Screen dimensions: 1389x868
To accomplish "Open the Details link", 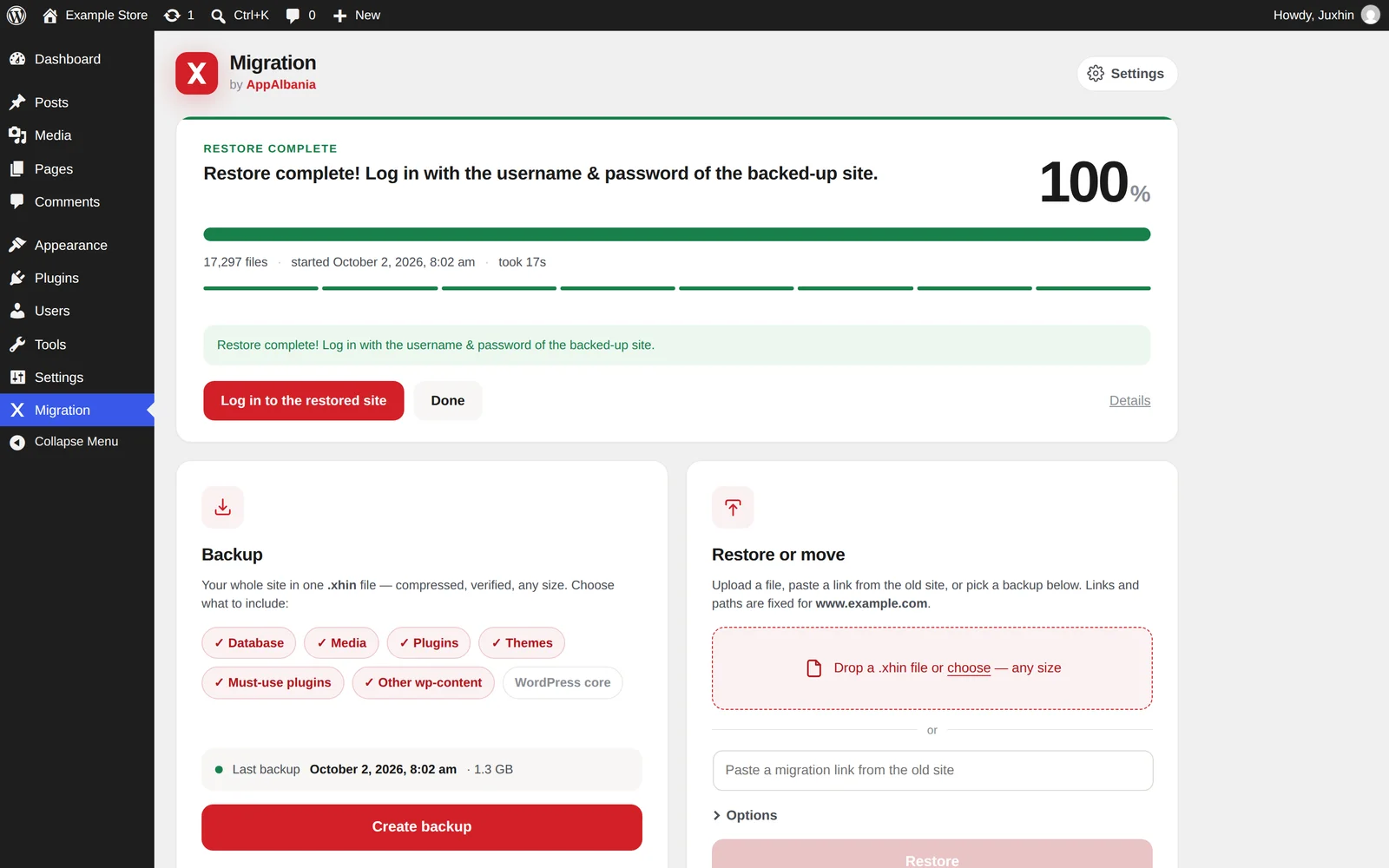I will [x=1129, y=401].
